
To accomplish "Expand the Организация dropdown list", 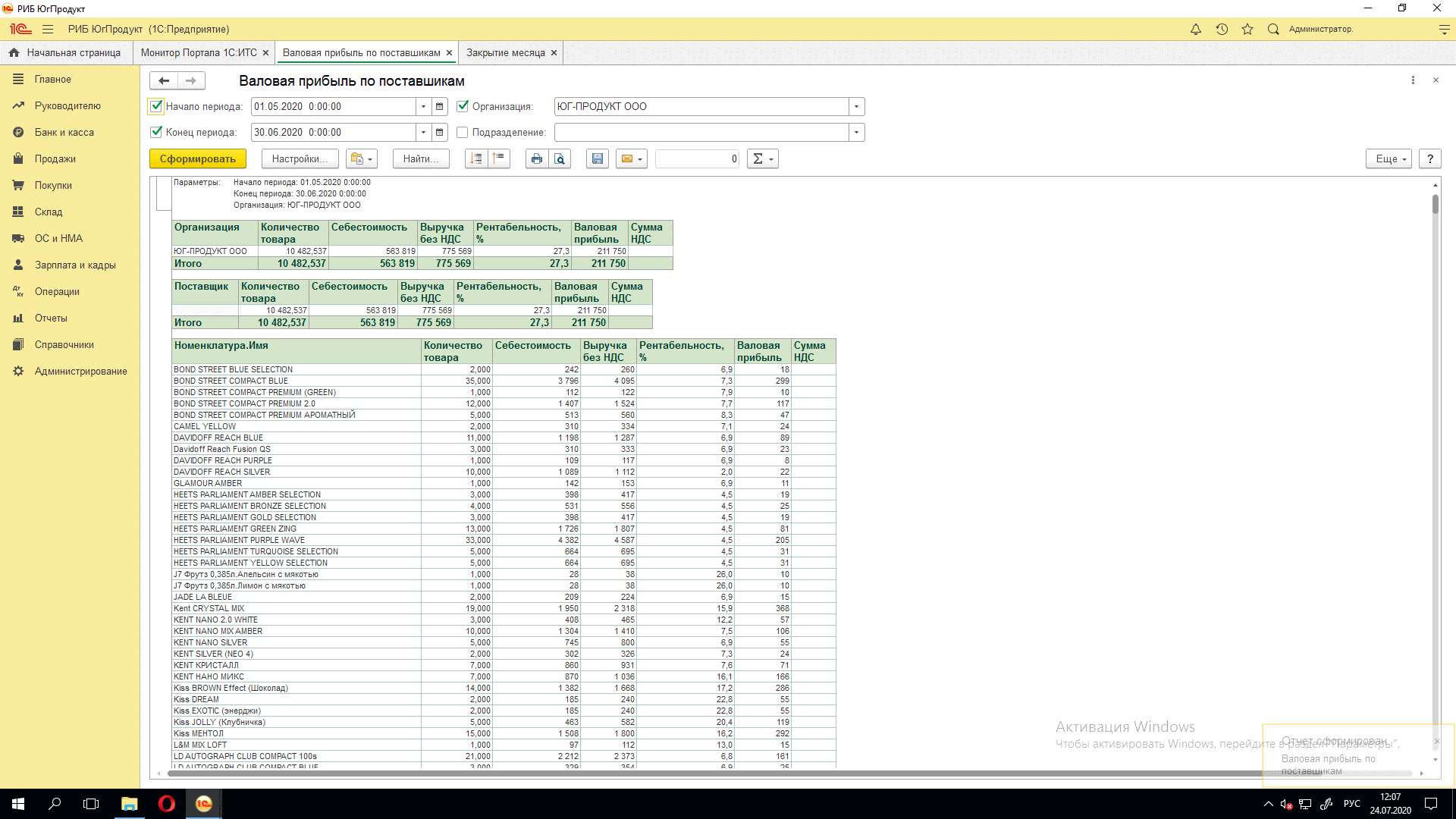I will tap(857, 107).
